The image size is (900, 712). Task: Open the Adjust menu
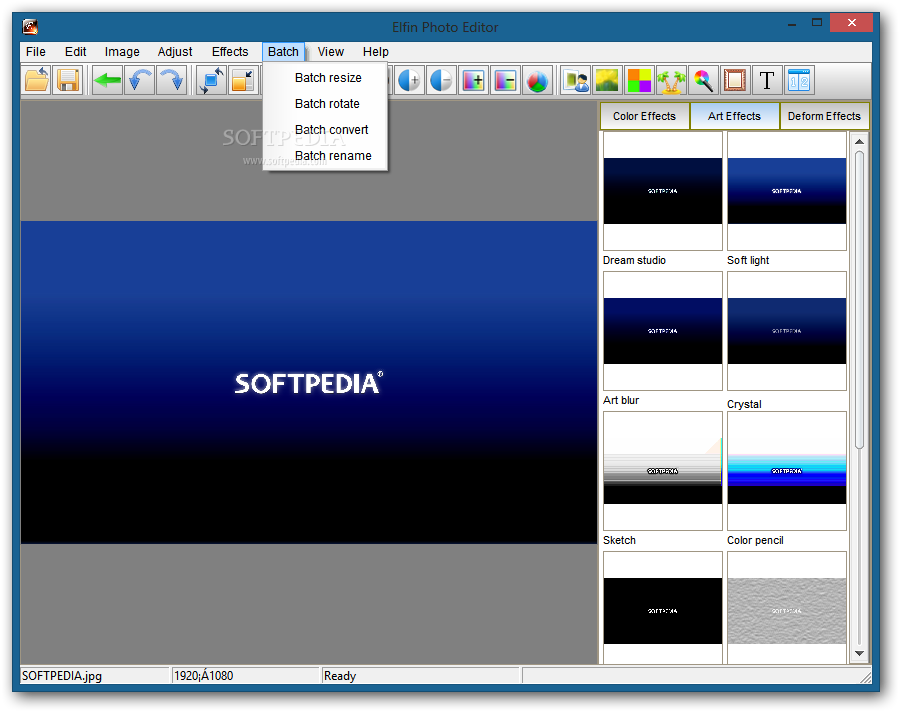tap(175, 52)
